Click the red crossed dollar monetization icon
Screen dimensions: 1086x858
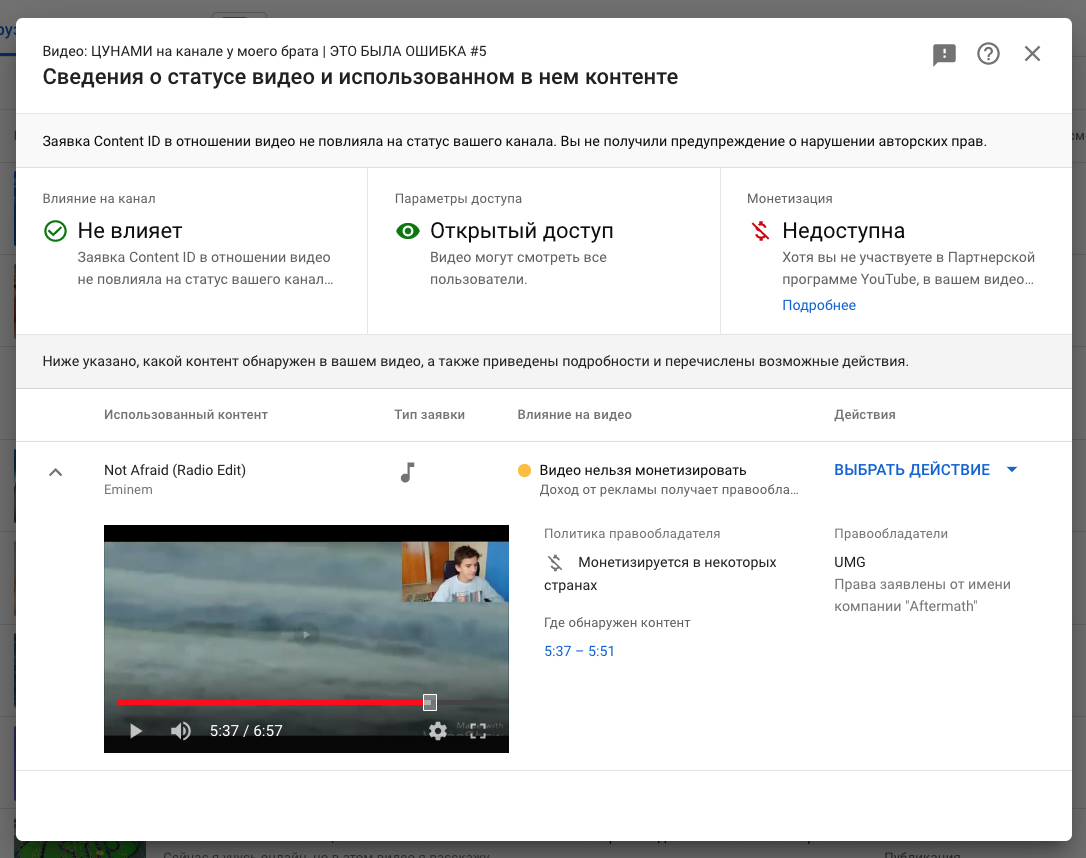(x=760, y=231)
